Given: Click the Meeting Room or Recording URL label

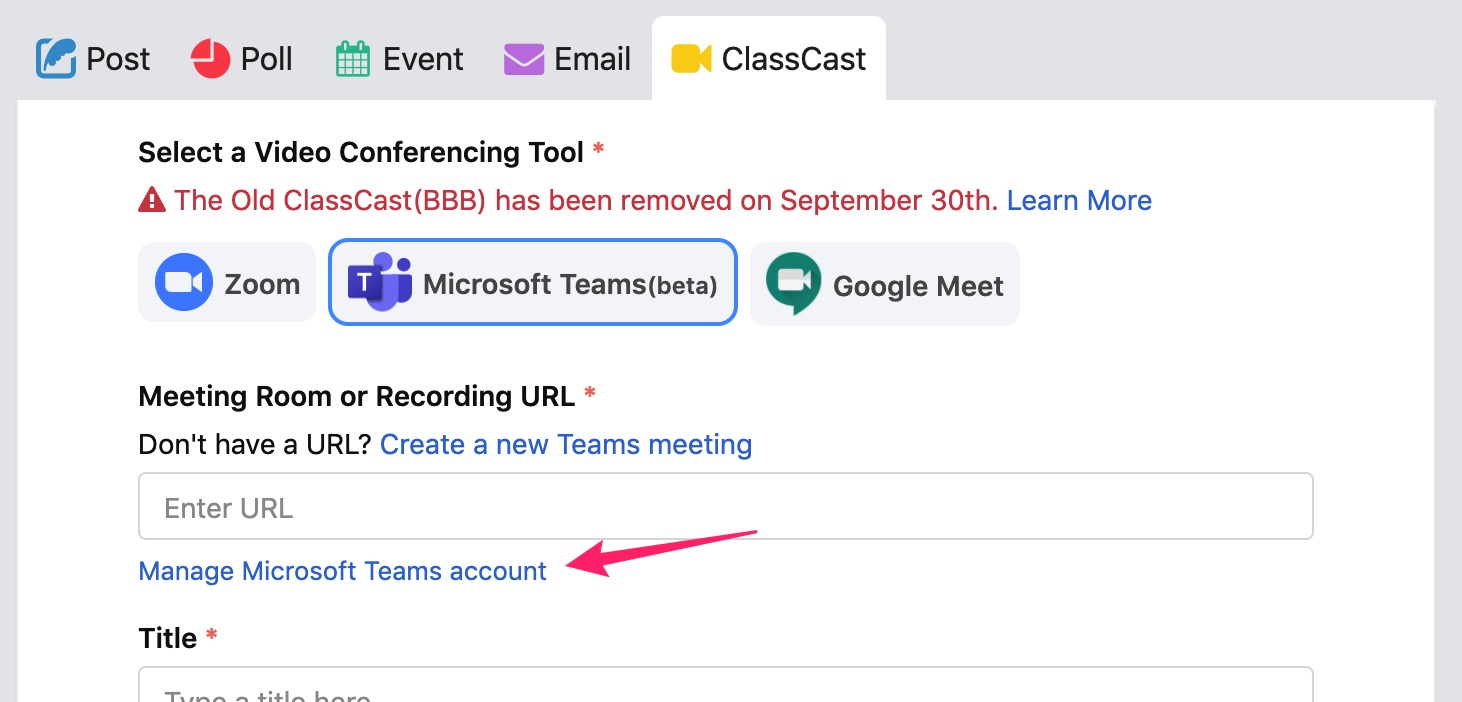Looking at the screenshot, I should (356, 396).
